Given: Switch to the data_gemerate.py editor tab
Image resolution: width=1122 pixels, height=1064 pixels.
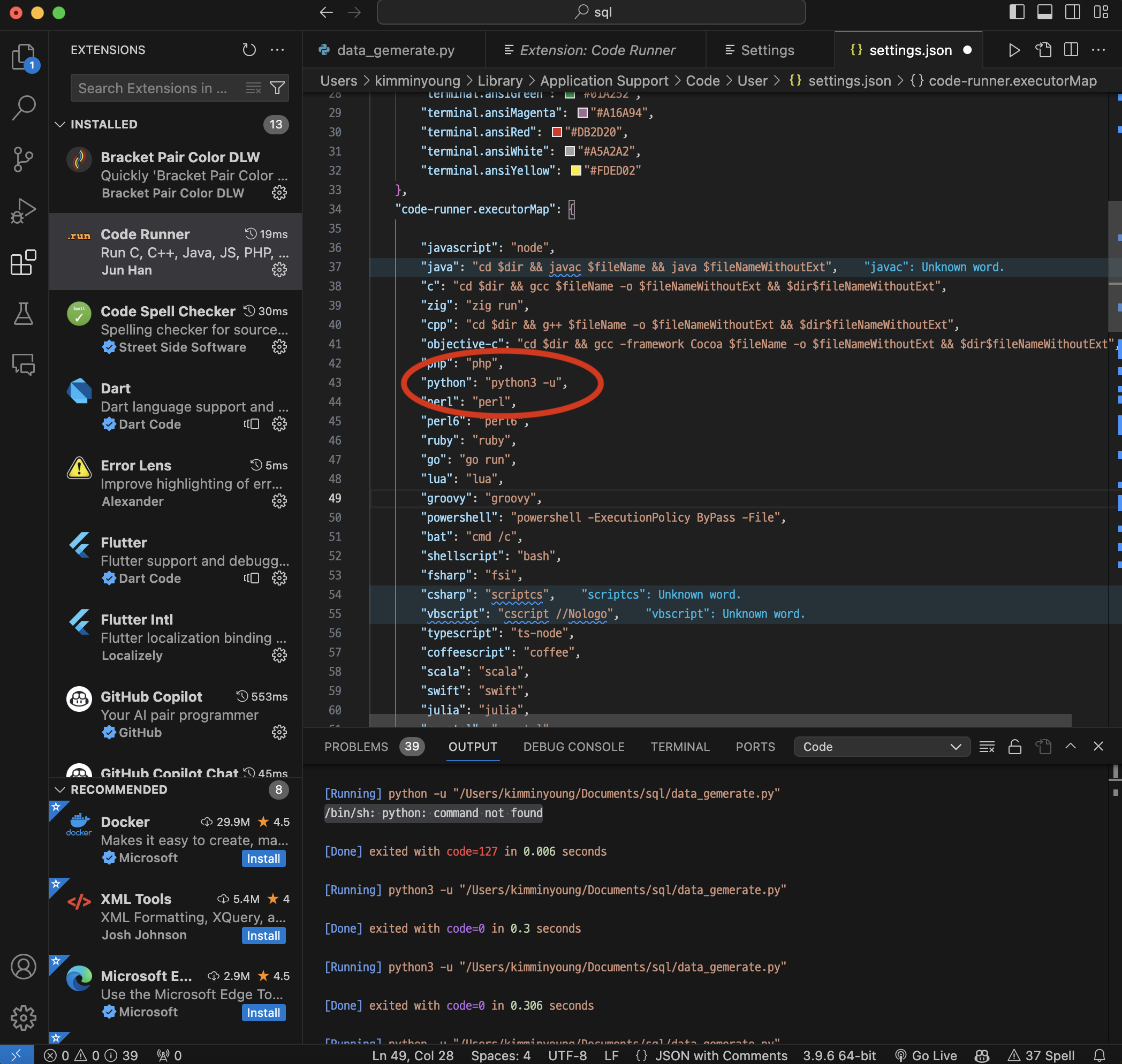Looking at the screenshot, I should pyautogui.click(x=396, y=50).
